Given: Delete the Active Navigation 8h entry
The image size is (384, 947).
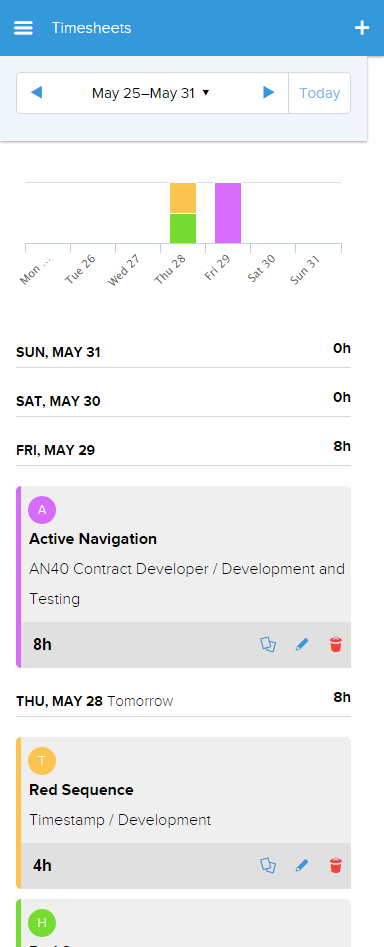Looking at the screenshot, I should (336, 645).
